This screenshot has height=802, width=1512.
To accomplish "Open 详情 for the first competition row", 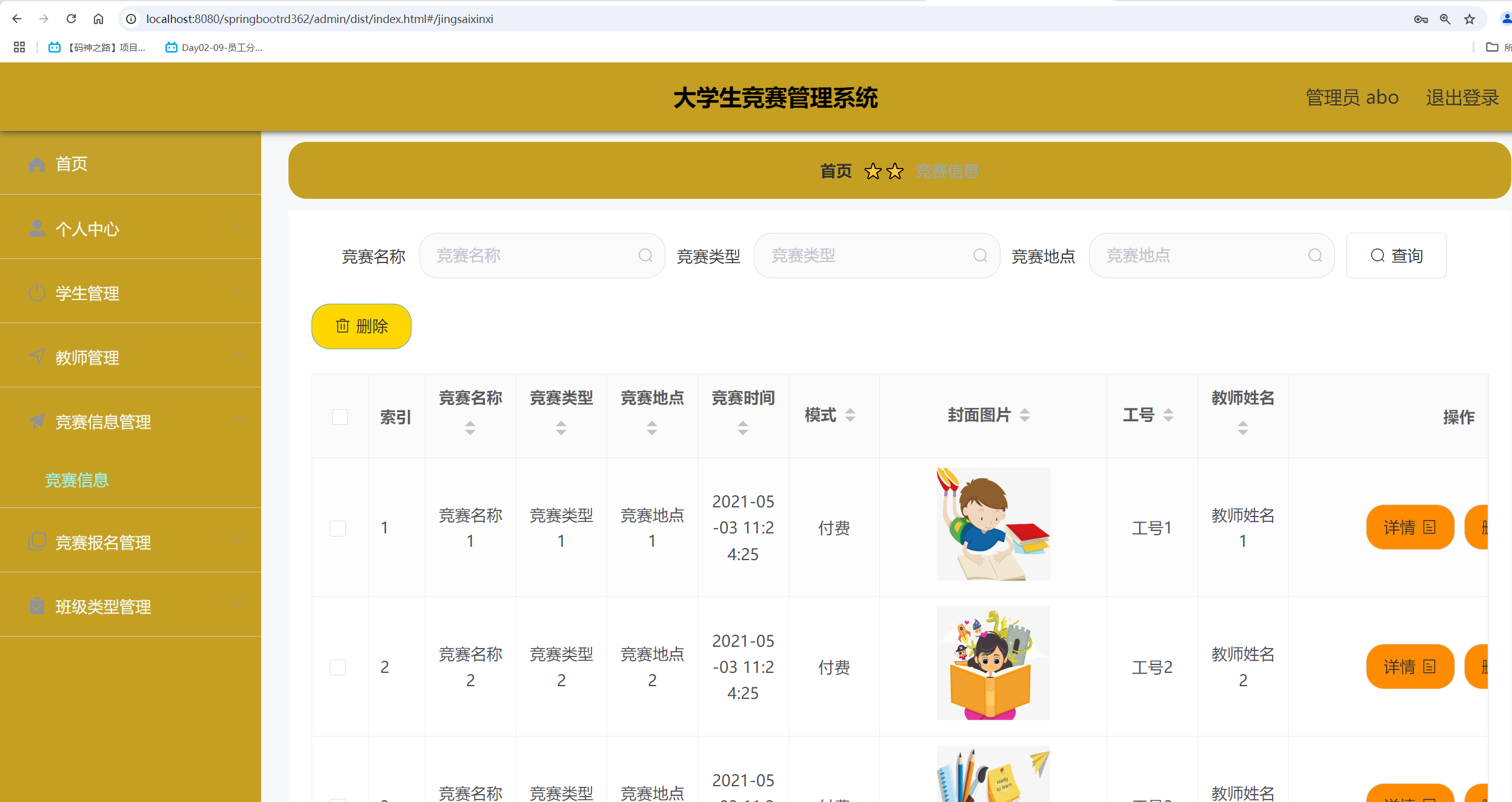I will click(1409, 527).
